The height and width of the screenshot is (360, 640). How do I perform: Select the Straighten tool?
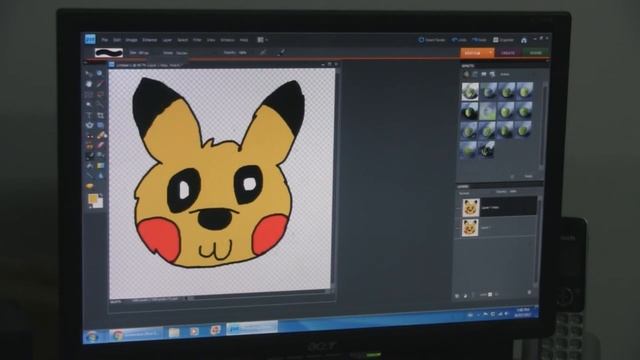(100, 125)
